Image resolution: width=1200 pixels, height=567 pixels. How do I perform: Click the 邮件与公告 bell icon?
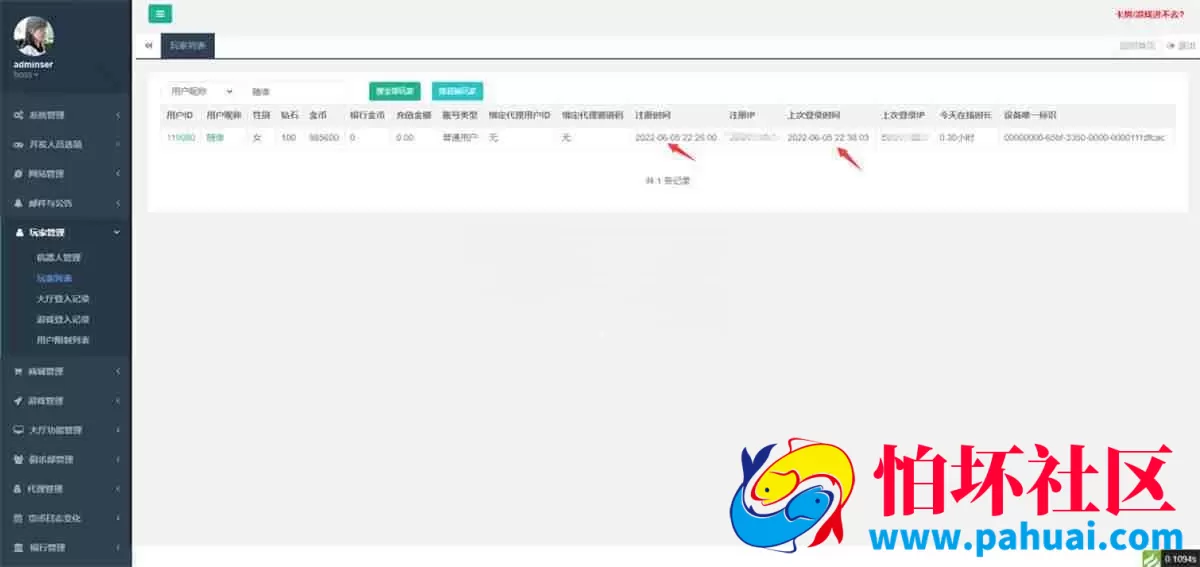19,203
